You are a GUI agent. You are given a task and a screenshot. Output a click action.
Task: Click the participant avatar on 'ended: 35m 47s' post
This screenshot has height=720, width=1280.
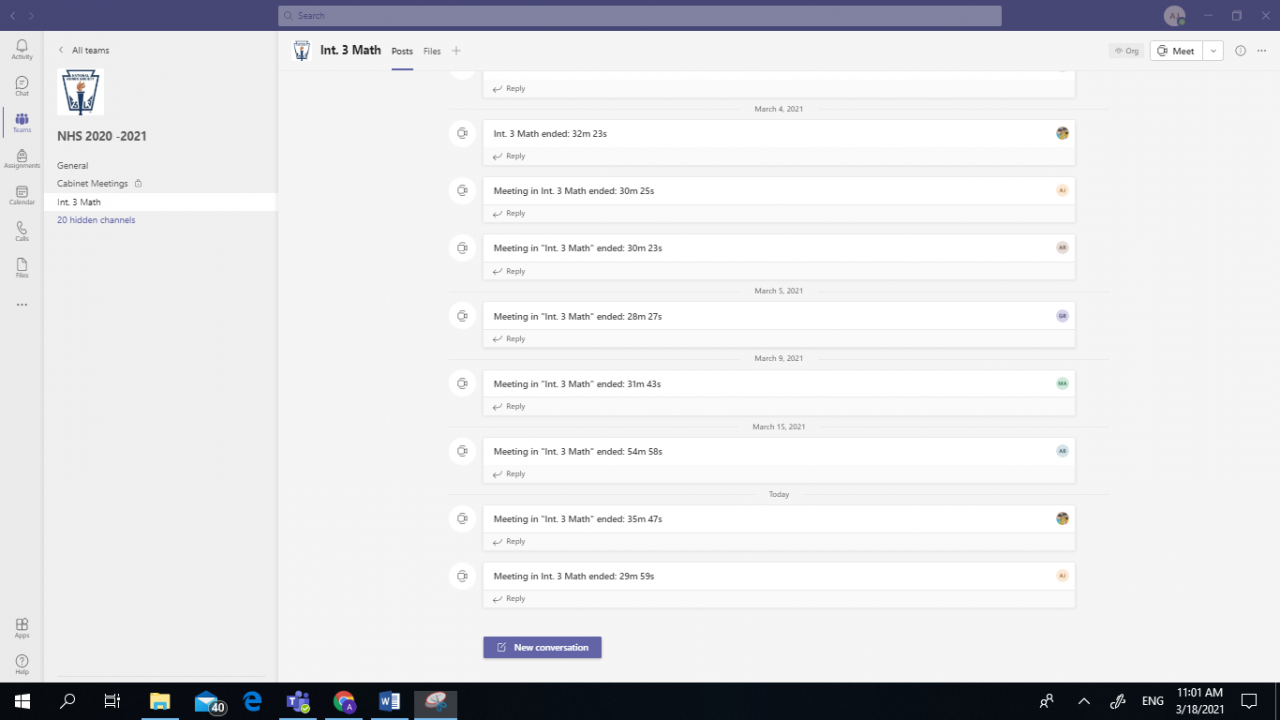1062,518
